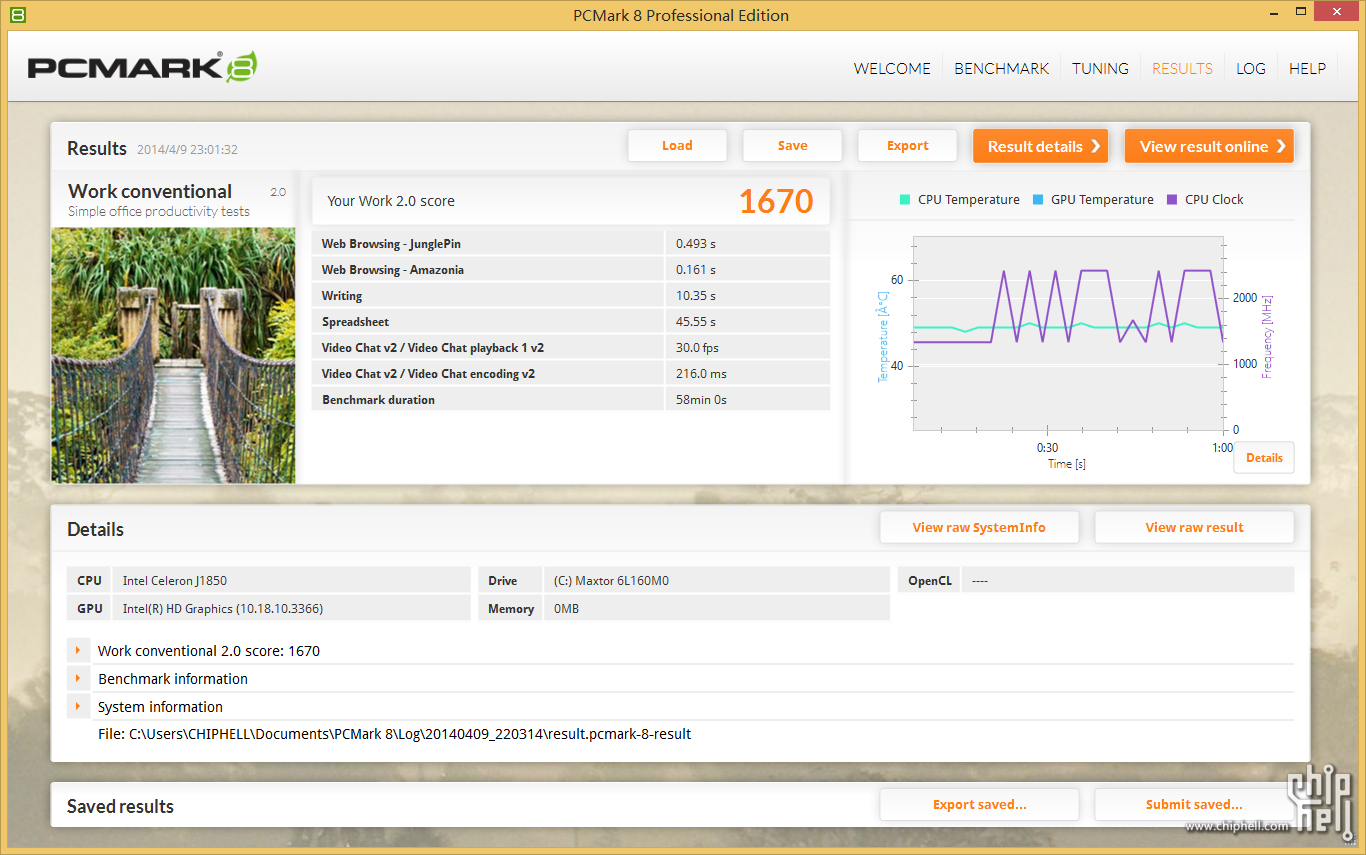The height and width of the screenshot is (855, 1366).
Task: Click the Saved results heading
Action: pyautogui.click(x=120, y=806)
